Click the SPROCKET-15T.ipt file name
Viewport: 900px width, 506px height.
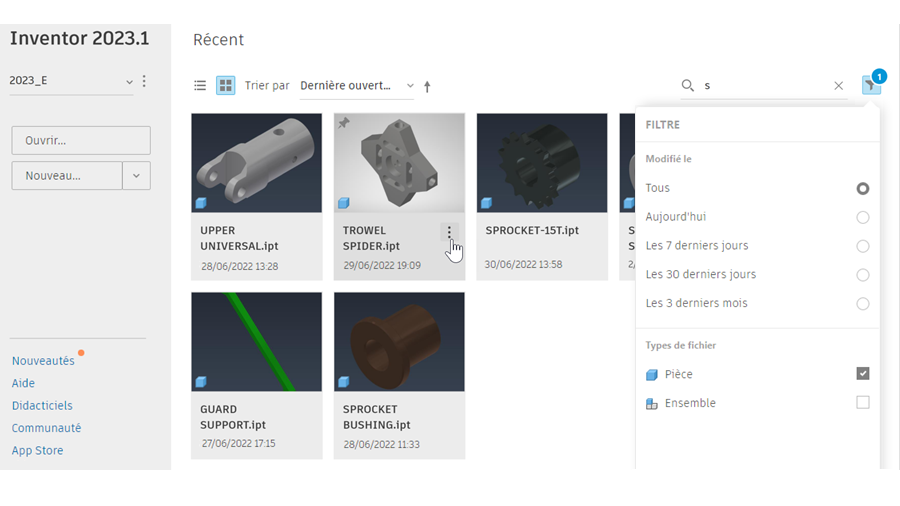click(532, 231)
